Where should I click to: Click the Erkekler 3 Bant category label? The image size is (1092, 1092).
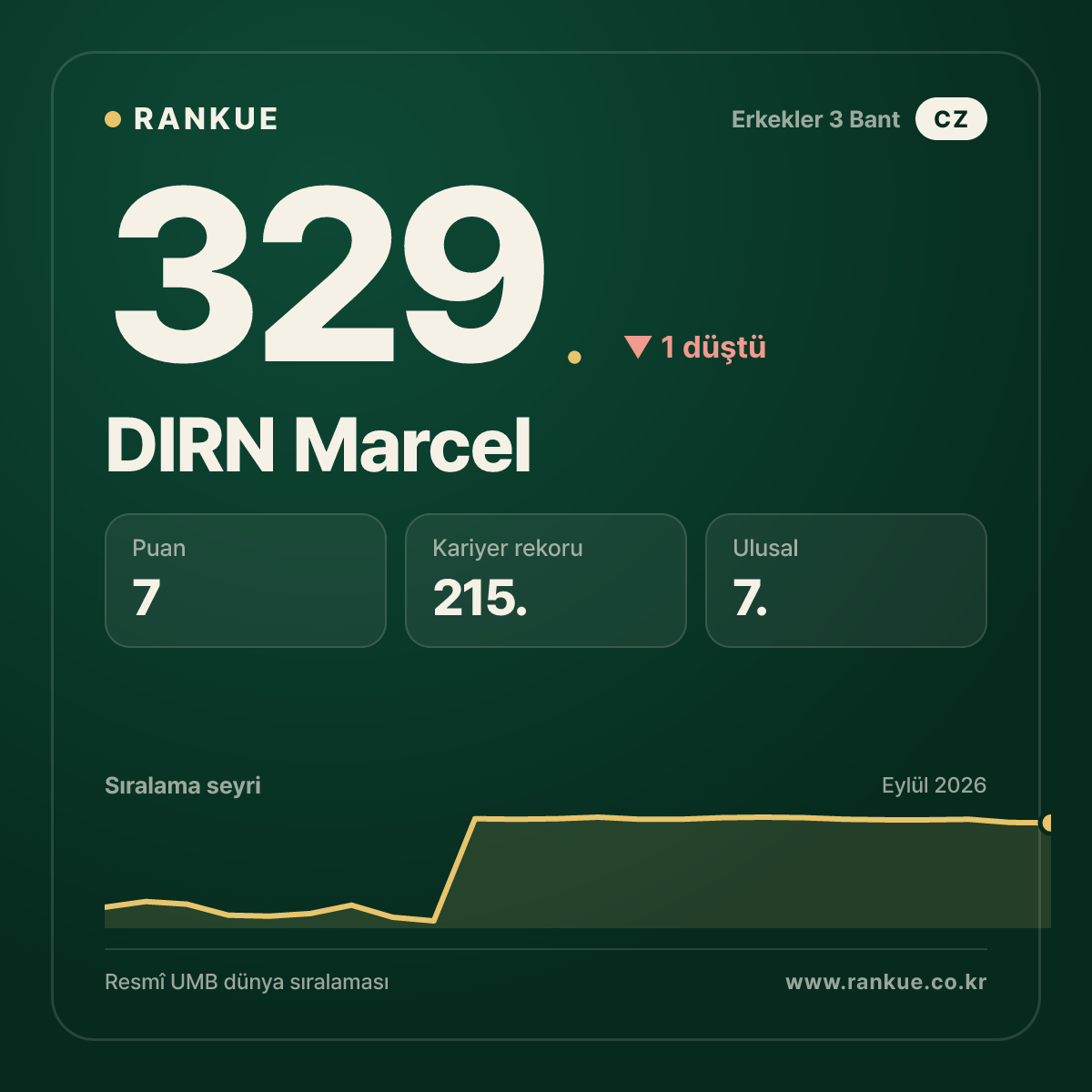tap(815, 119)
